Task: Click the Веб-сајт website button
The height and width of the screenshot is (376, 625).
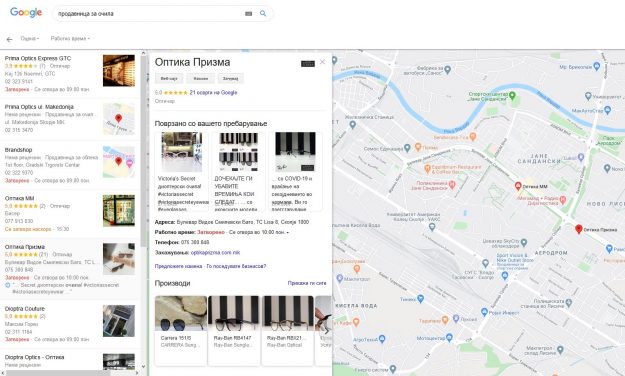Action: tap(169, 79)
